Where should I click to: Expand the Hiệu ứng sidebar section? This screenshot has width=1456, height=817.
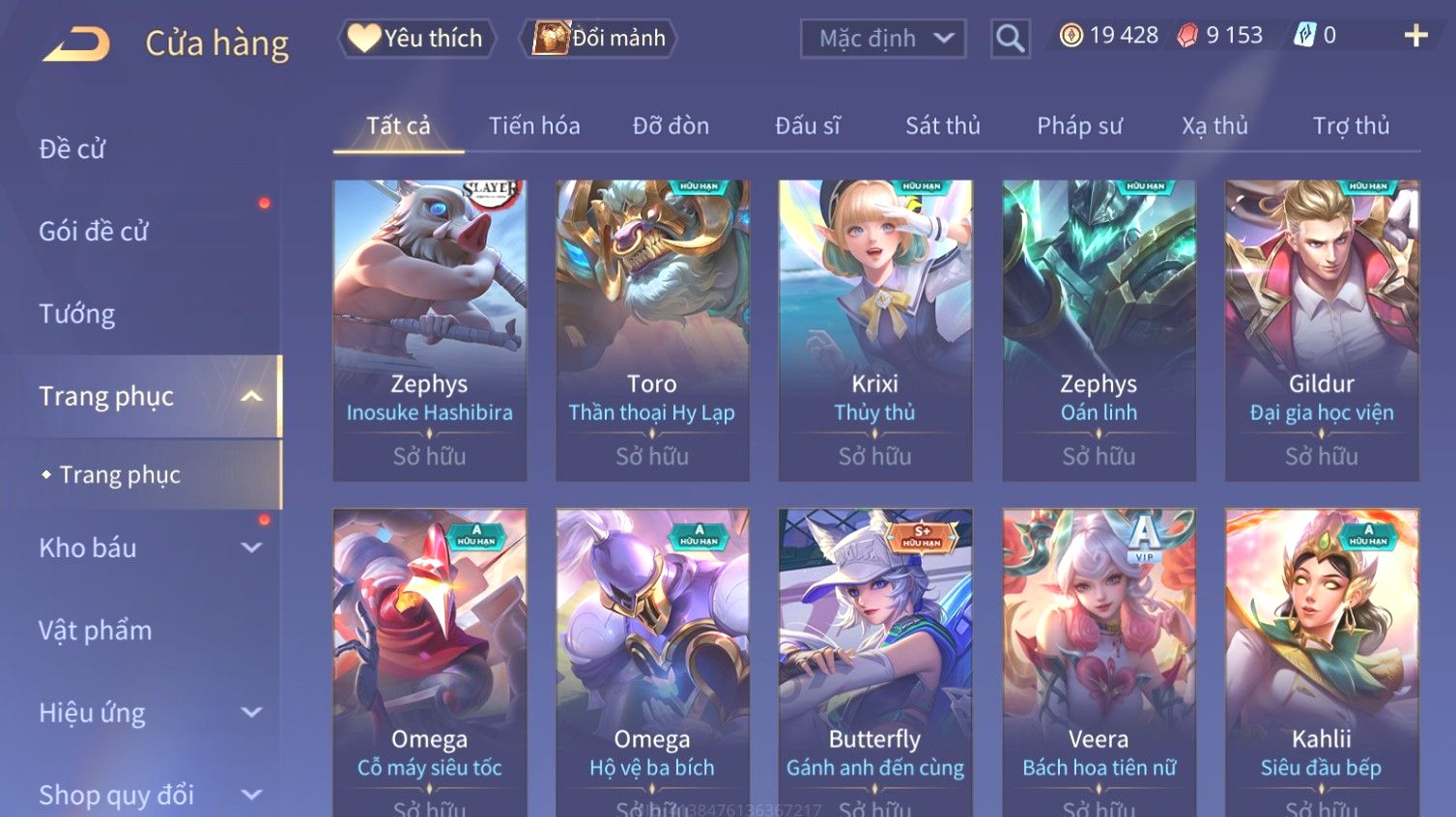coord(251,713)
